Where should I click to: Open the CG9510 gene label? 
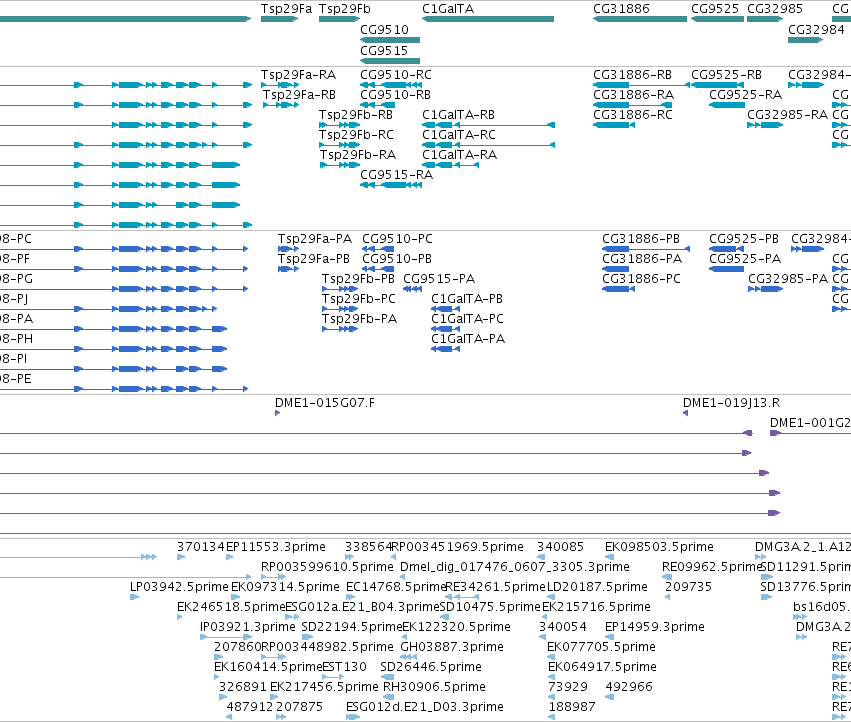(x=384, y=30)
